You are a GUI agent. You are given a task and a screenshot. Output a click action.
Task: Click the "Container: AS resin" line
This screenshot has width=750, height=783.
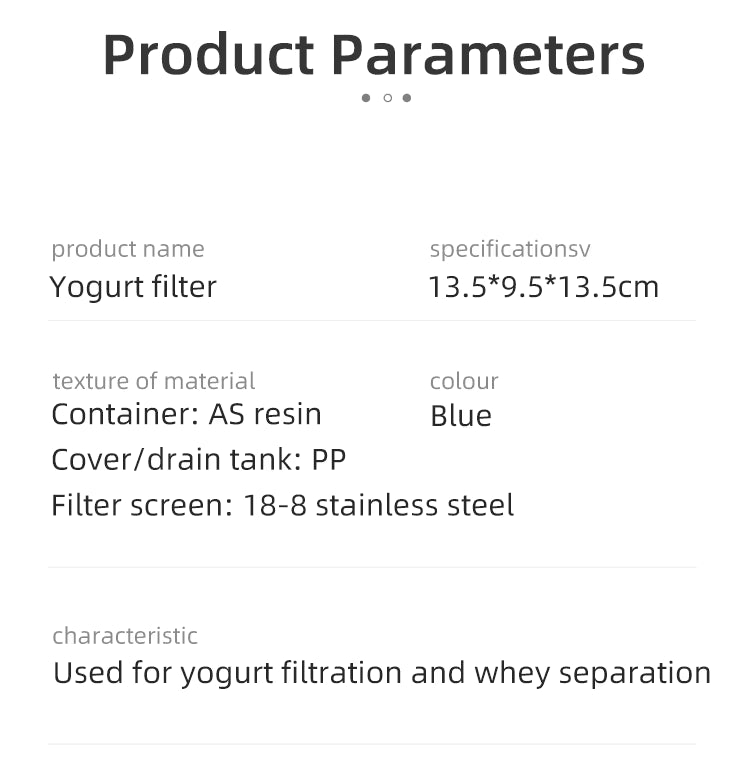point(186,414)
